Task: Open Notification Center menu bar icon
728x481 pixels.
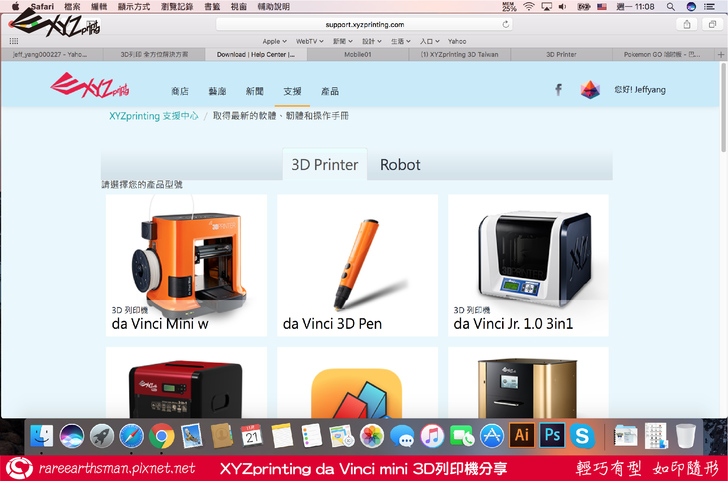Action: 709,6
